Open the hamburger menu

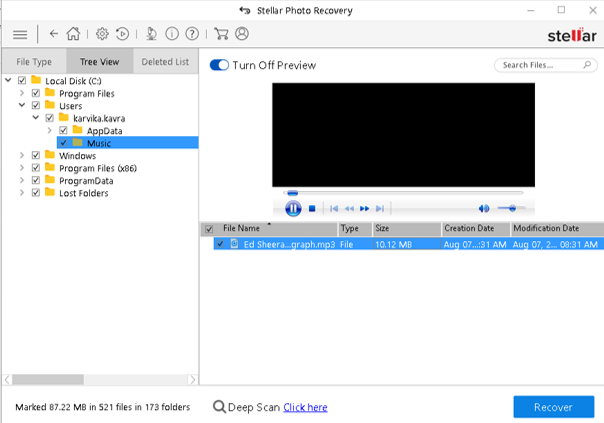point(20,35)
